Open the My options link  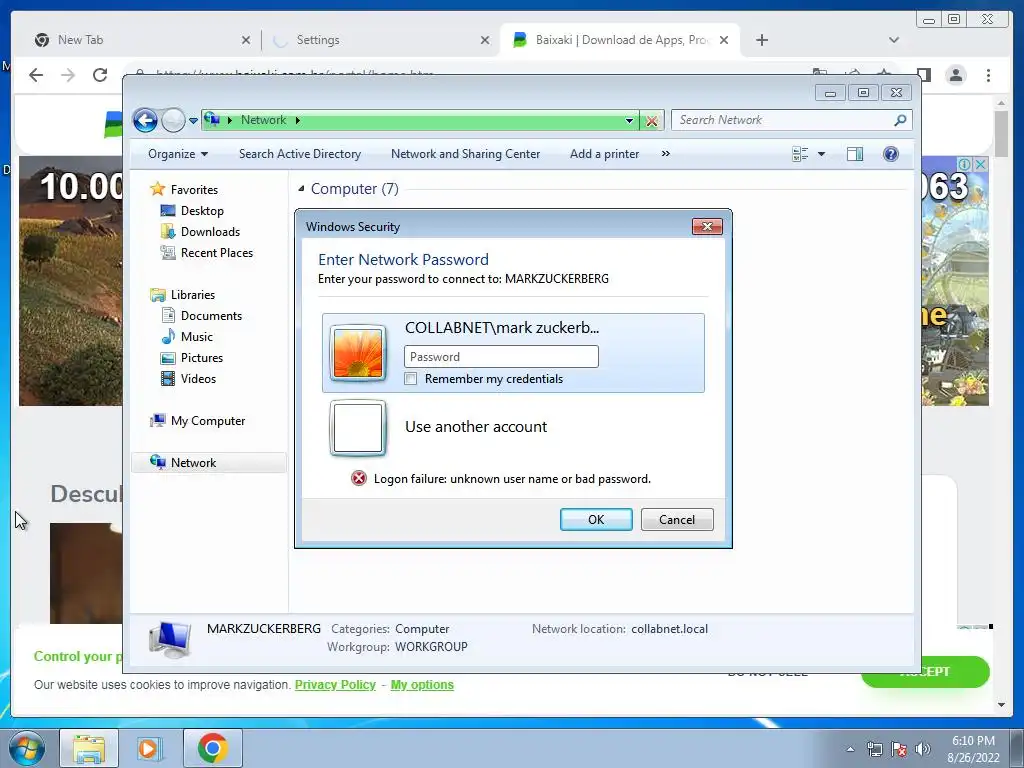422,684
